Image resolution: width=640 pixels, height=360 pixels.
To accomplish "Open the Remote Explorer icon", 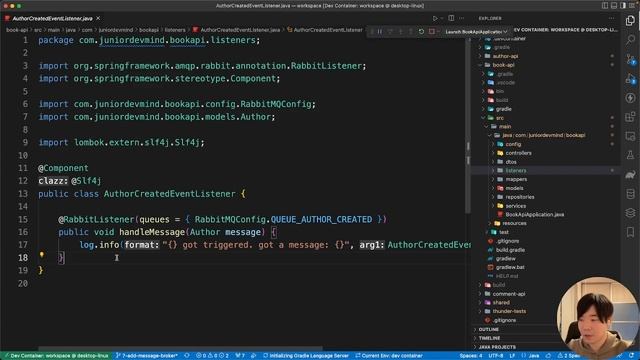I will [x=631, y=136].
